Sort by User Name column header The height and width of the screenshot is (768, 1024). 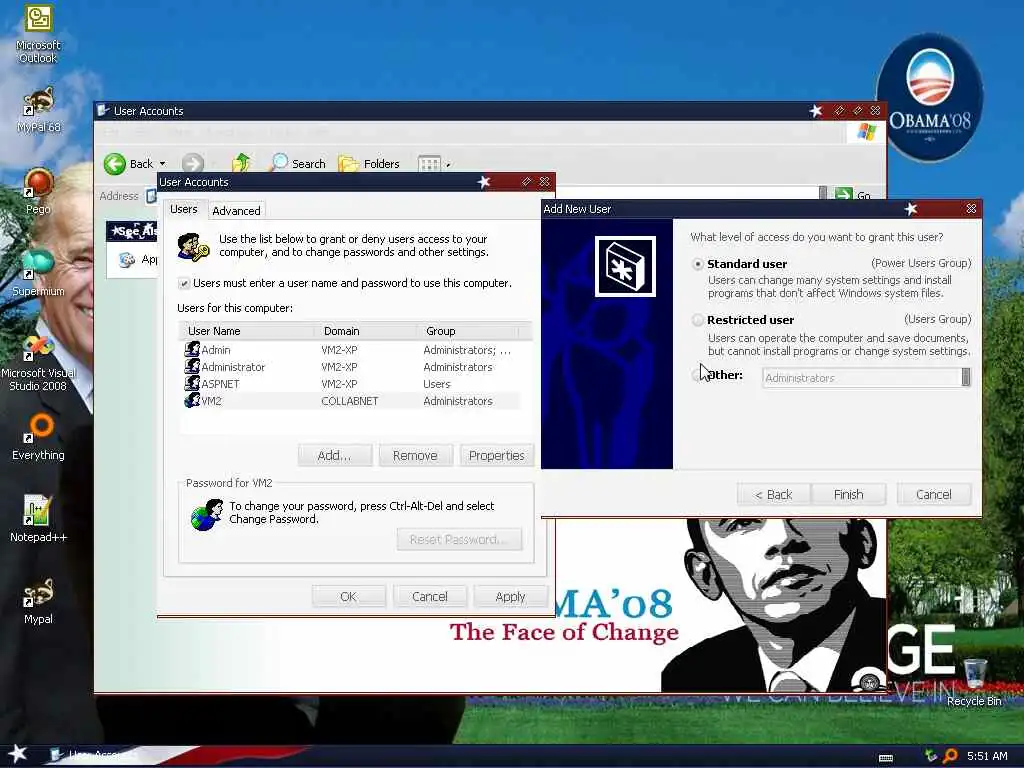(246, 331)
